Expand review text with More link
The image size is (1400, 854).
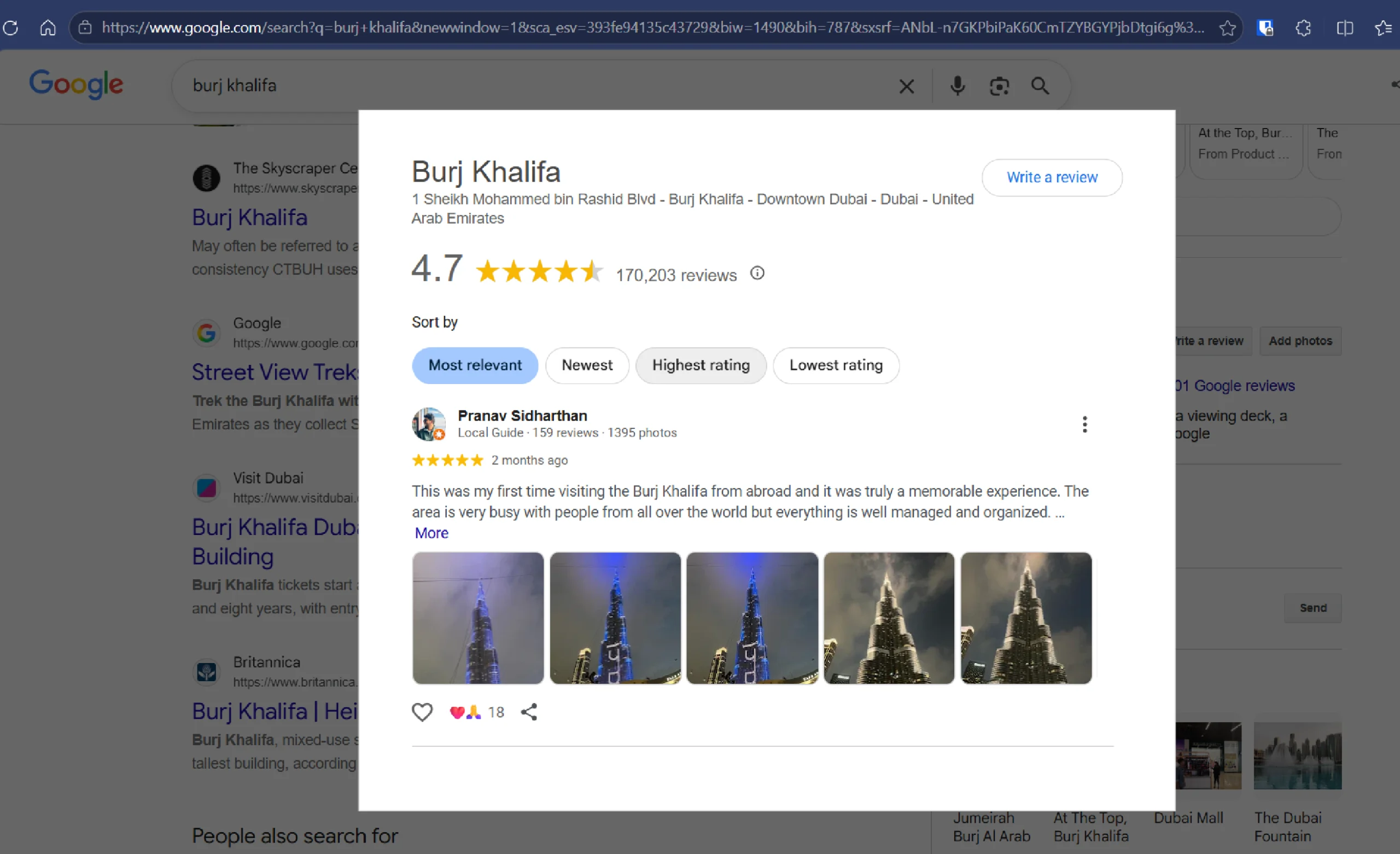(x=431, y=533)
